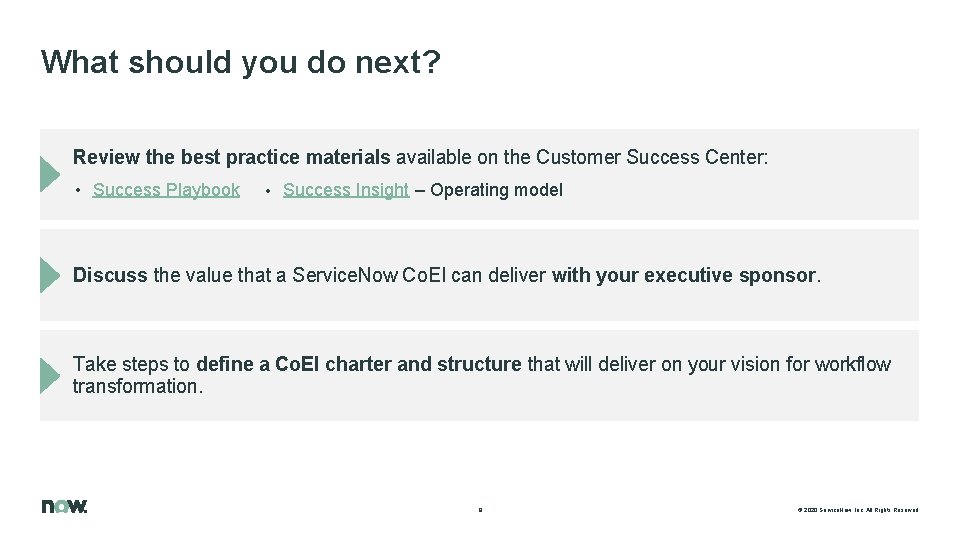Click the copyright notice in the footer

pos(857,510)
